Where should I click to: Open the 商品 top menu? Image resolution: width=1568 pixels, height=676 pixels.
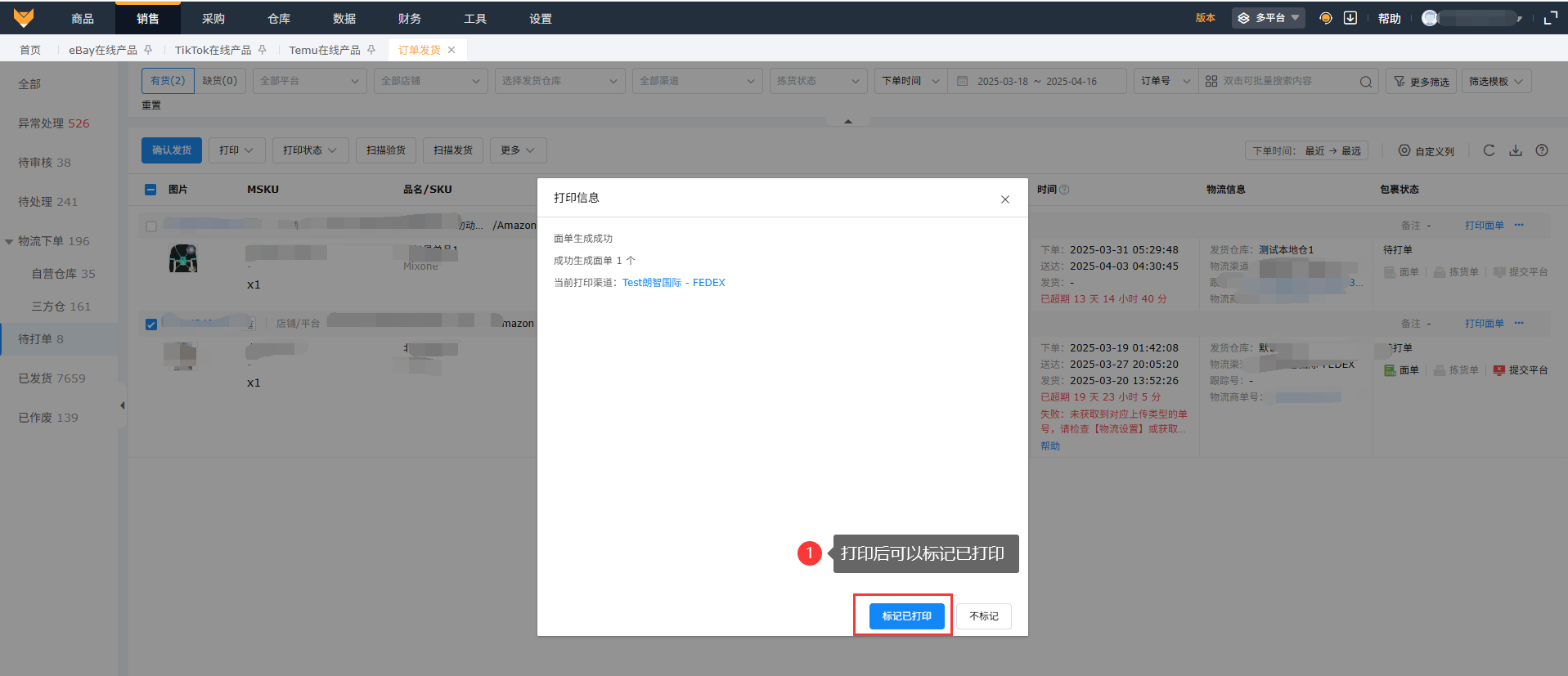83,18
